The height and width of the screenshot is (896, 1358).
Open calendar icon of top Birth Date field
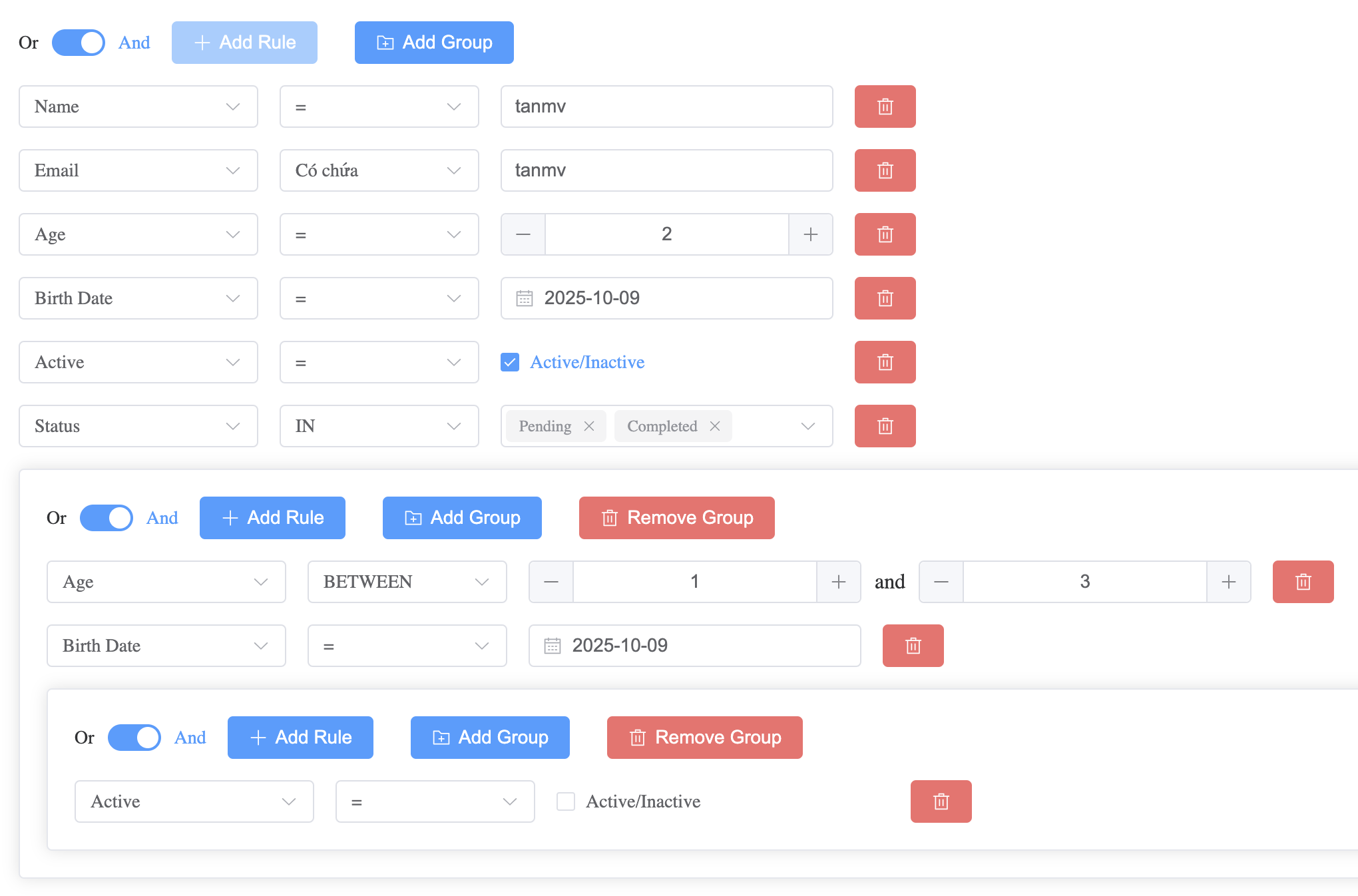pyautogui.click(x=525, y=298)
